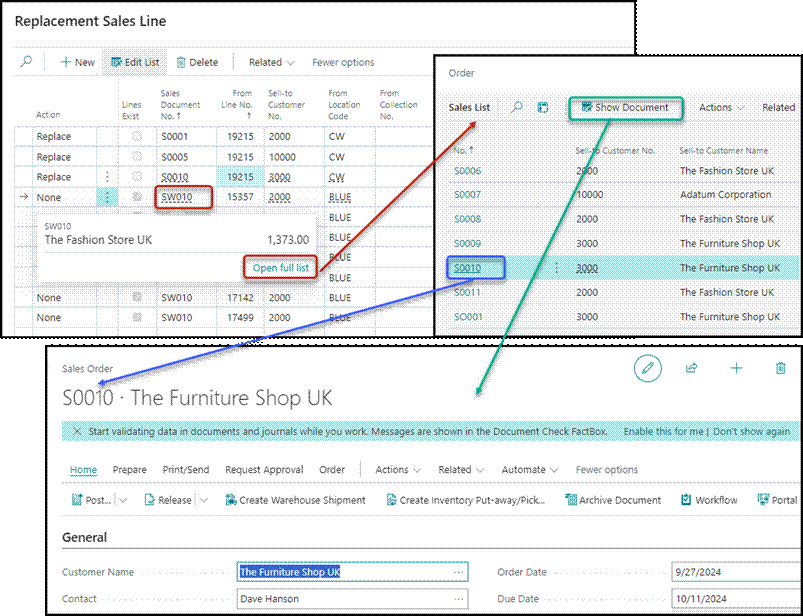Click the search magnifier in Replacement Sales Line
This screenshot has width=803, height=616.
point(27,62)
